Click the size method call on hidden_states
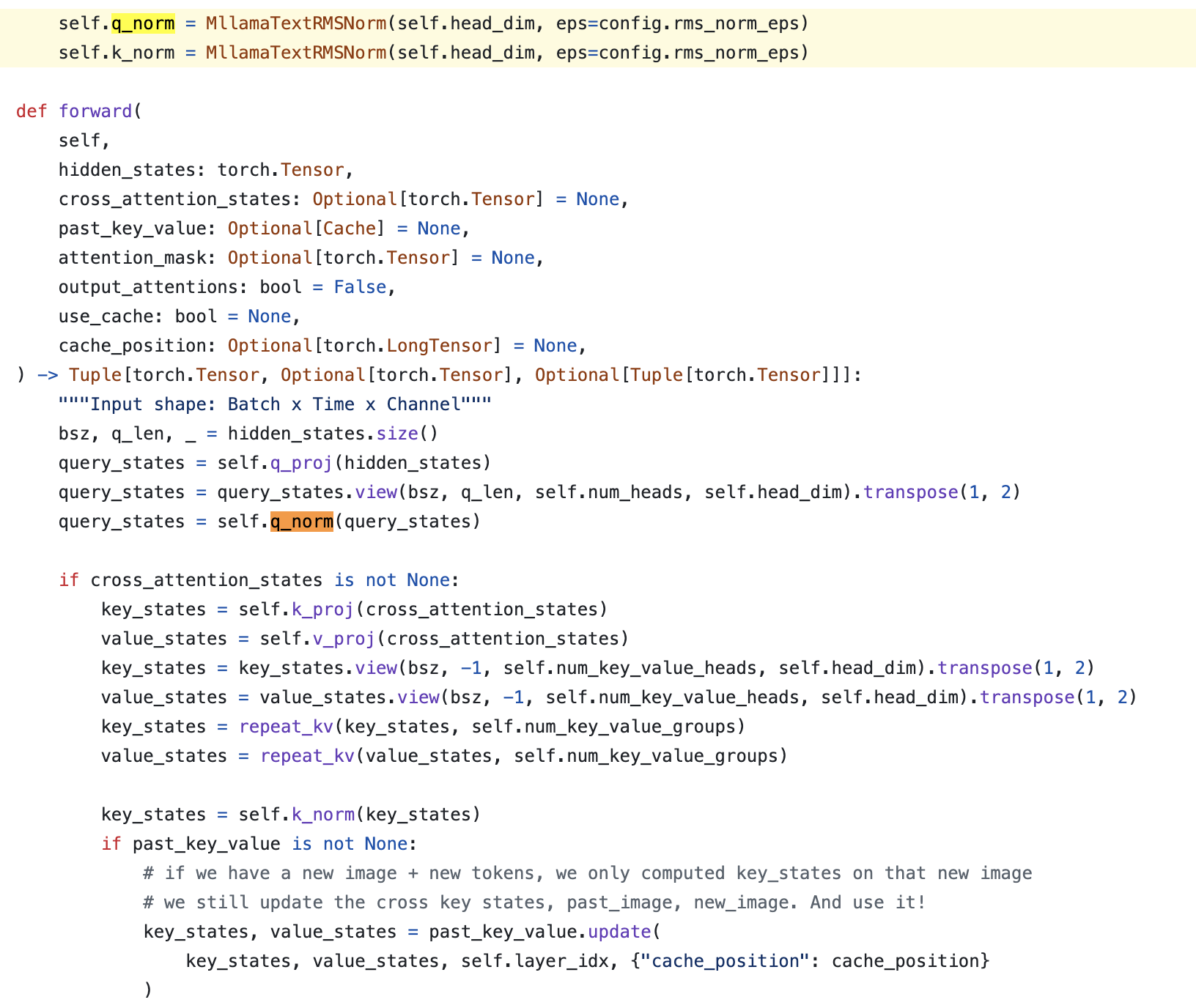 pyautogui.click(x=396, y=434)
